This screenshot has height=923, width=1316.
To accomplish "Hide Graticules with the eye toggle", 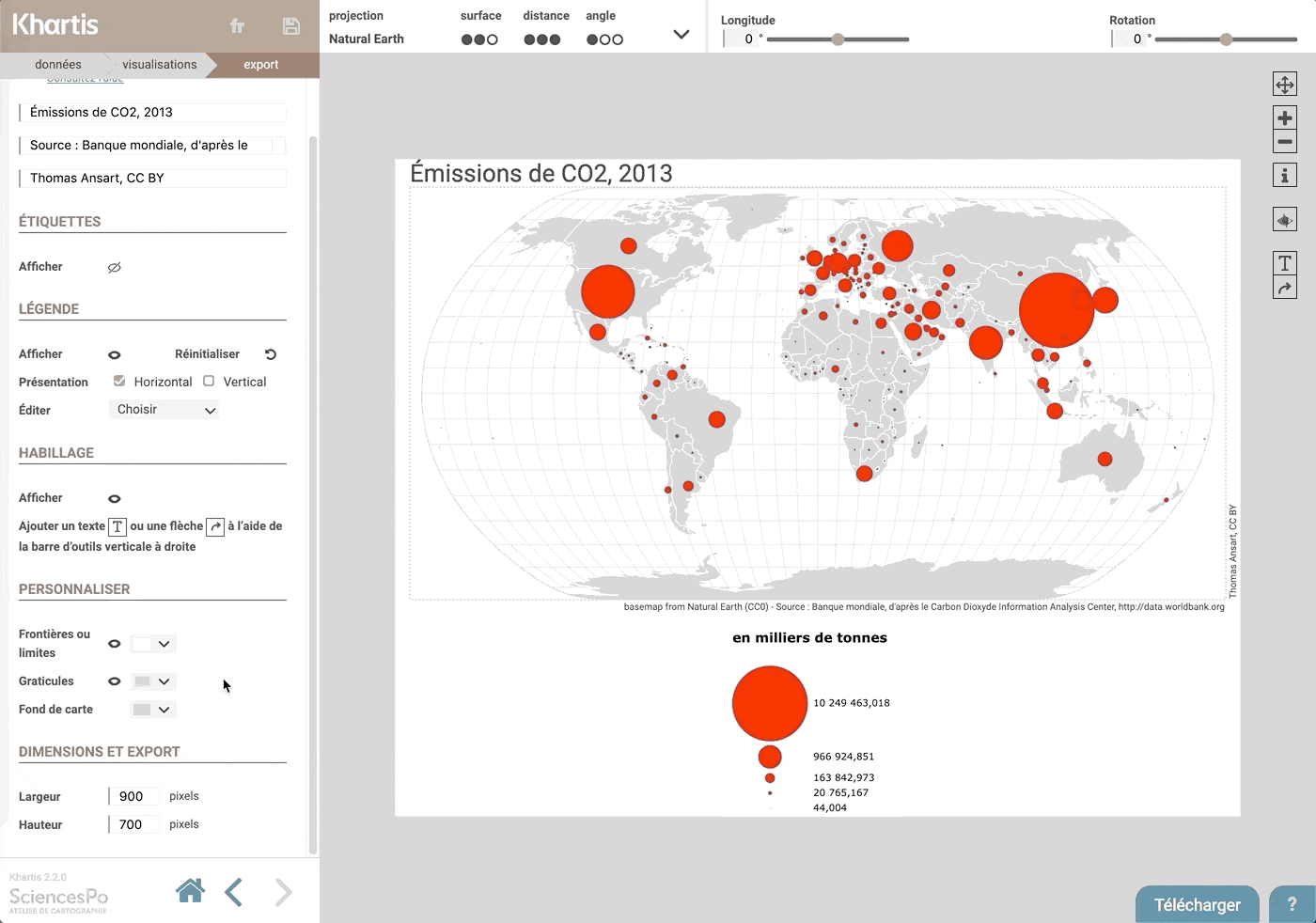I will 115,681.
